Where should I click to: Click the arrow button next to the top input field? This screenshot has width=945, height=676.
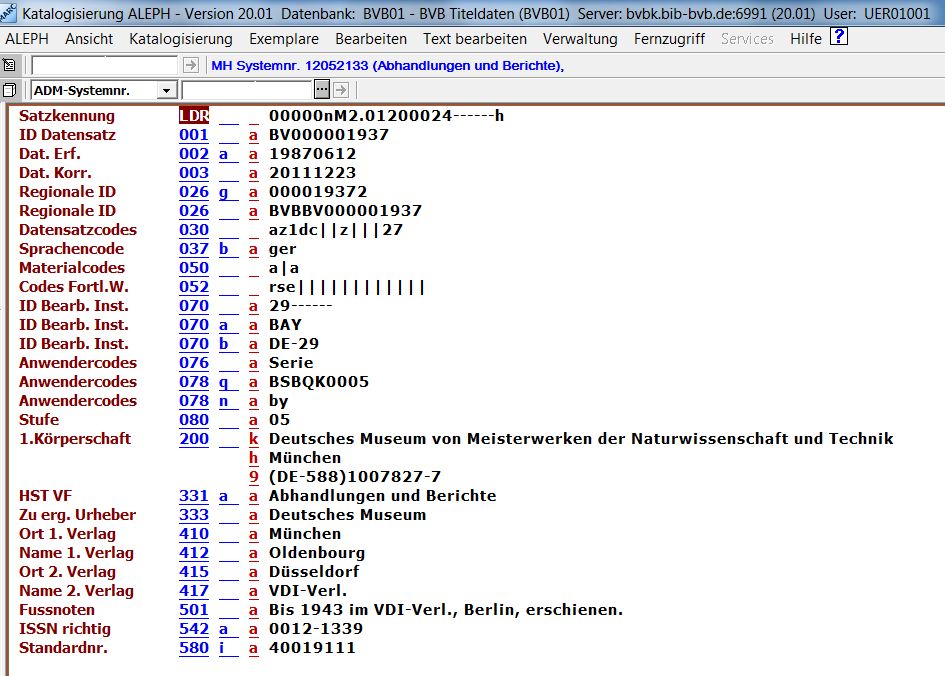(191, 65)
